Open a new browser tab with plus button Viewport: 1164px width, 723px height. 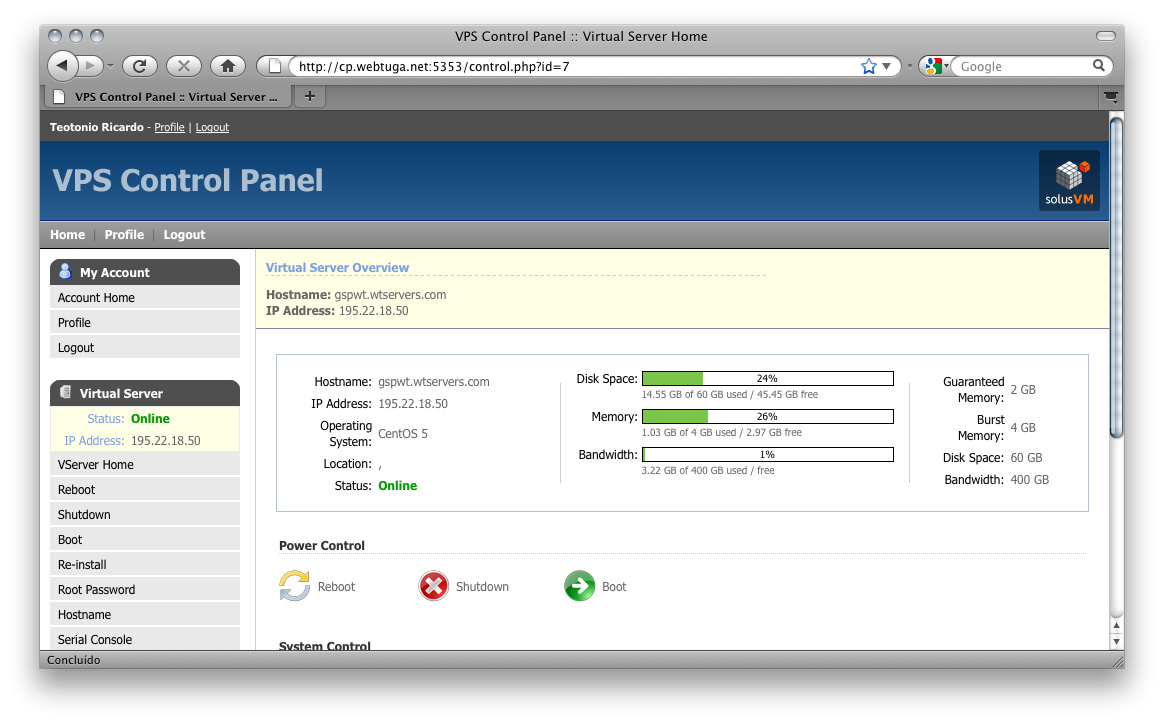coord(309,96)
